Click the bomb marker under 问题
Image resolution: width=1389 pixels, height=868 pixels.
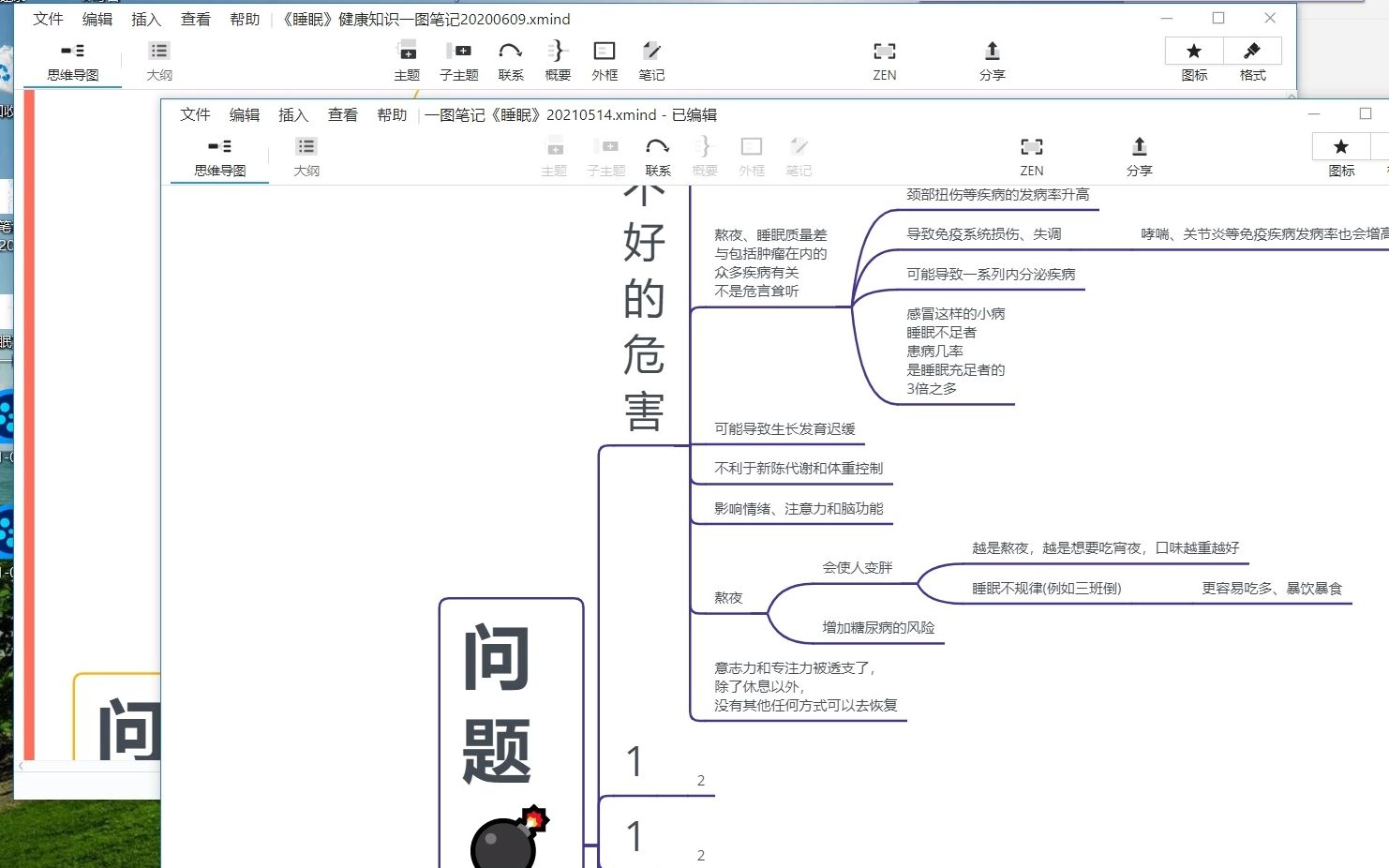tap(509, 837)
